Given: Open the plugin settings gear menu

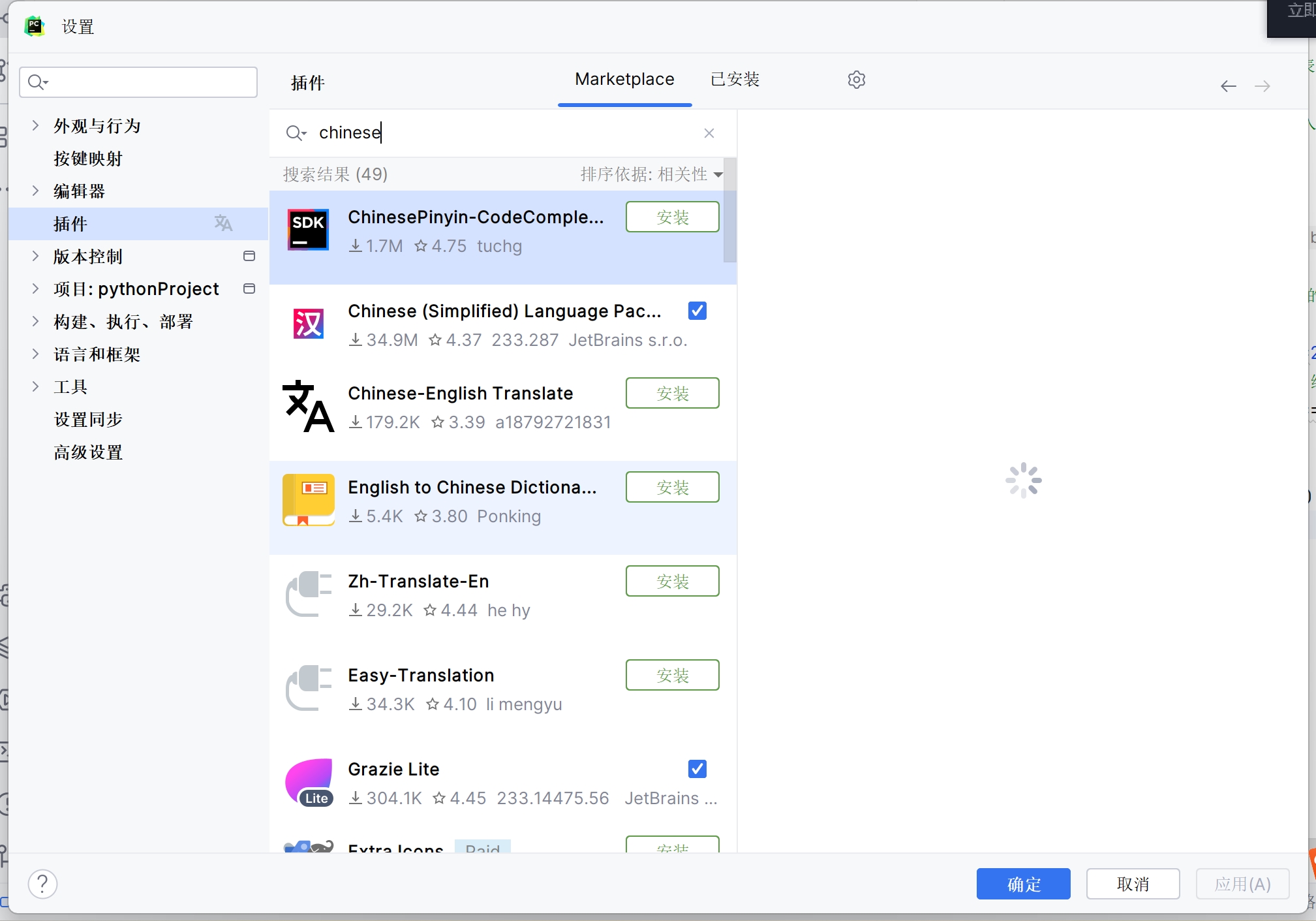Looking at the screenshot, I should click(856, 80).
